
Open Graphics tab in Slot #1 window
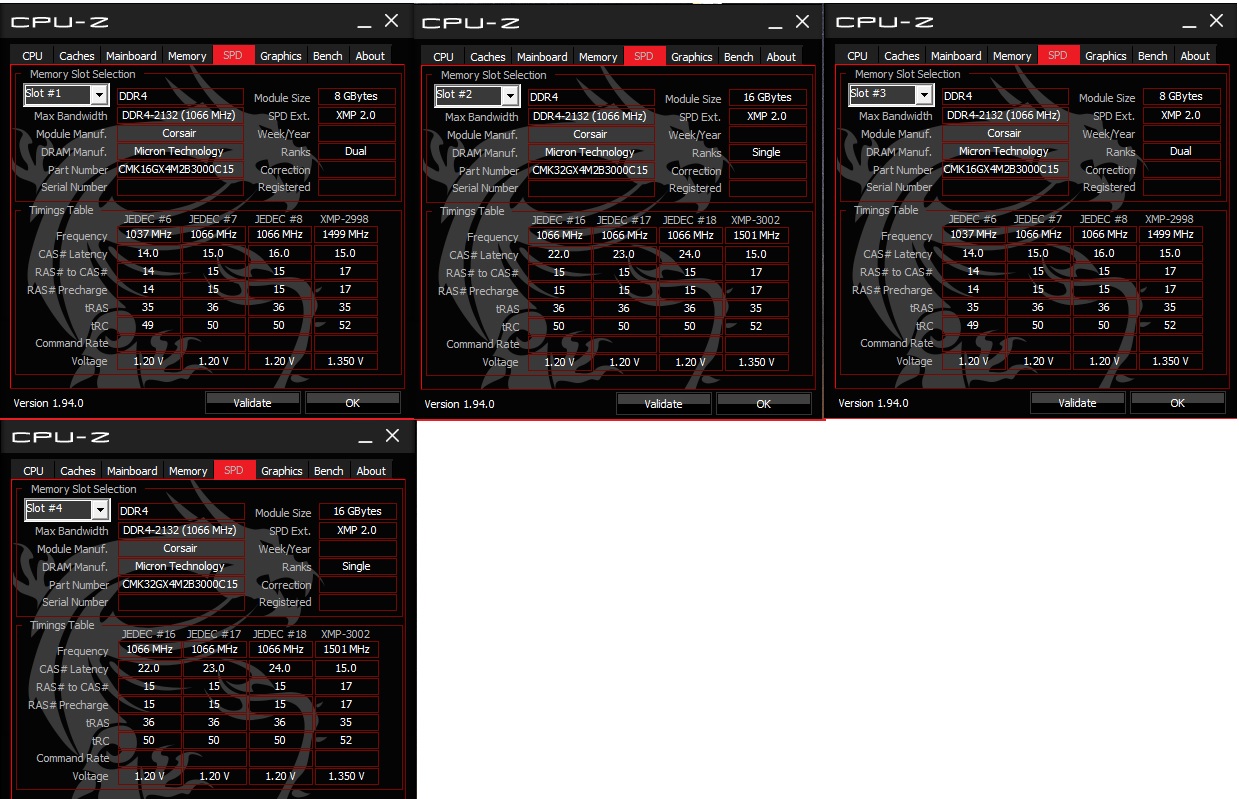click(281, 56)
